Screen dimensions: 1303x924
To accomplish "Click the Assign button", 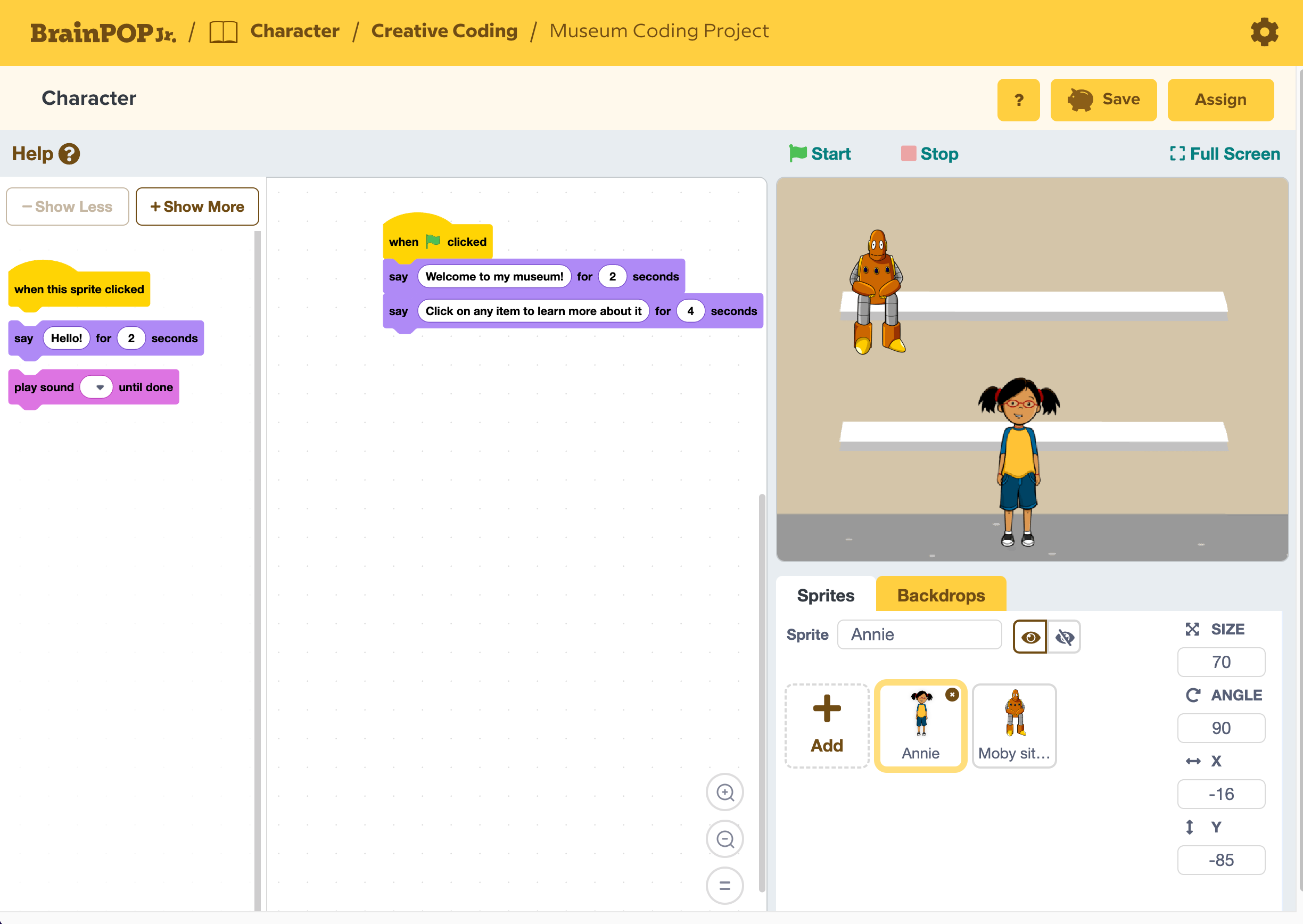I will pyautogui.click(x=1220, y=100).
